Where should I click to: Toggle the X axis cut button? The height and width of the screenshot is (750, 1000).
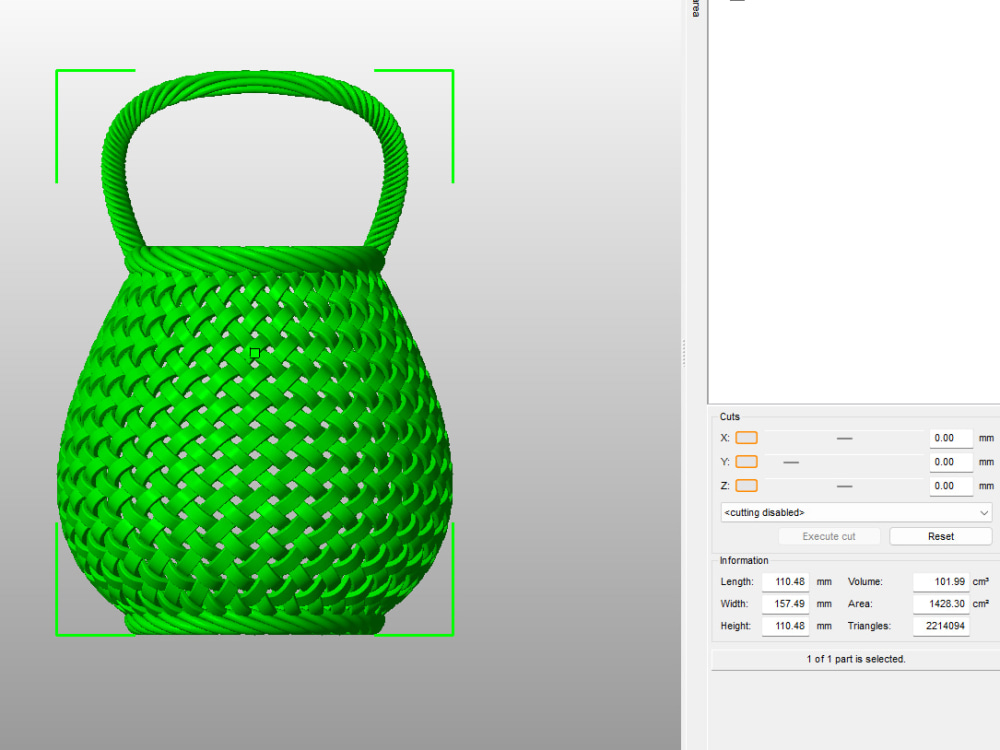click(x=746, y=438)
